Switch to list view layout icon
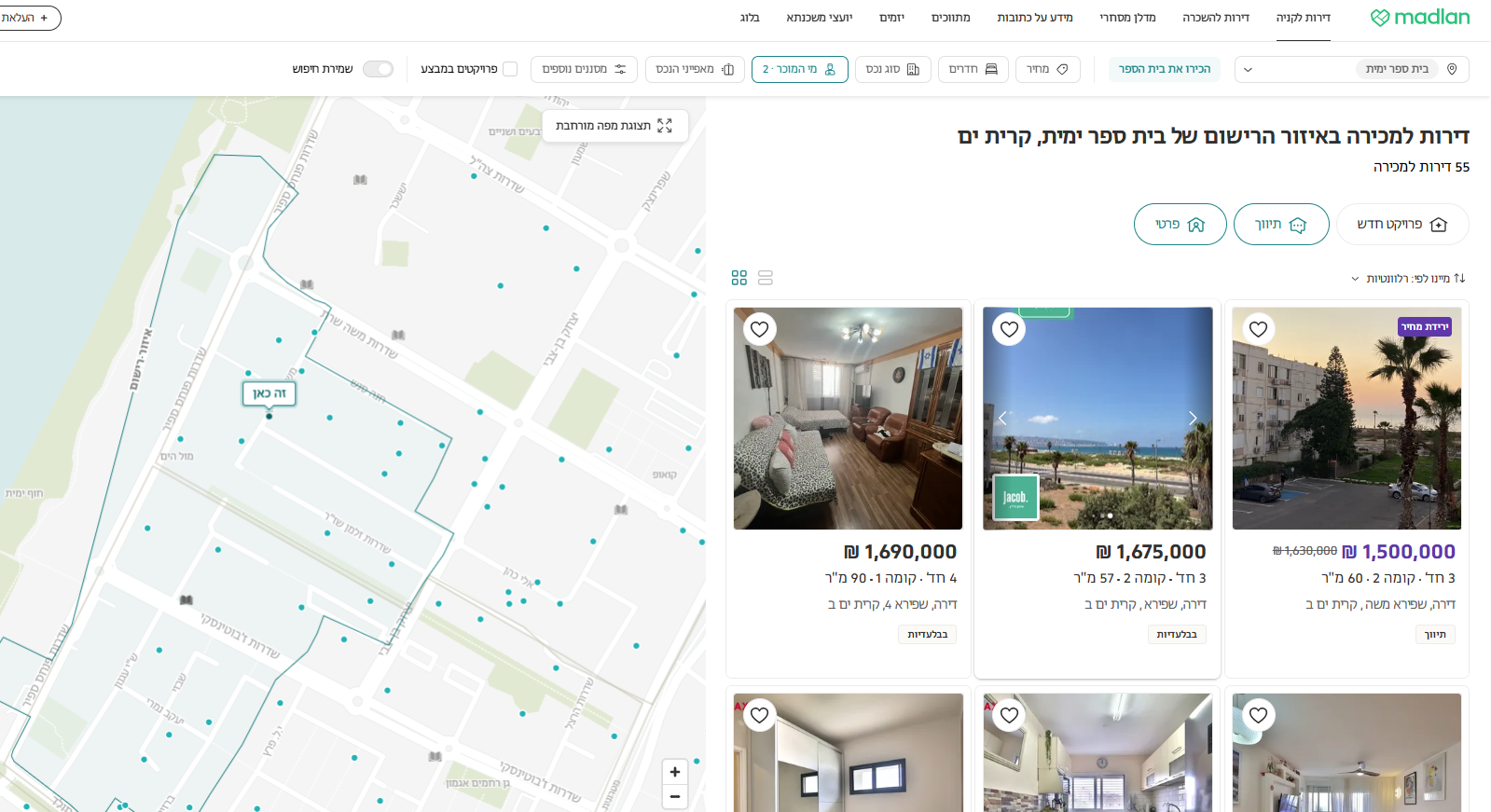Viewport: 1491px width, 812px height. point(766,278)
